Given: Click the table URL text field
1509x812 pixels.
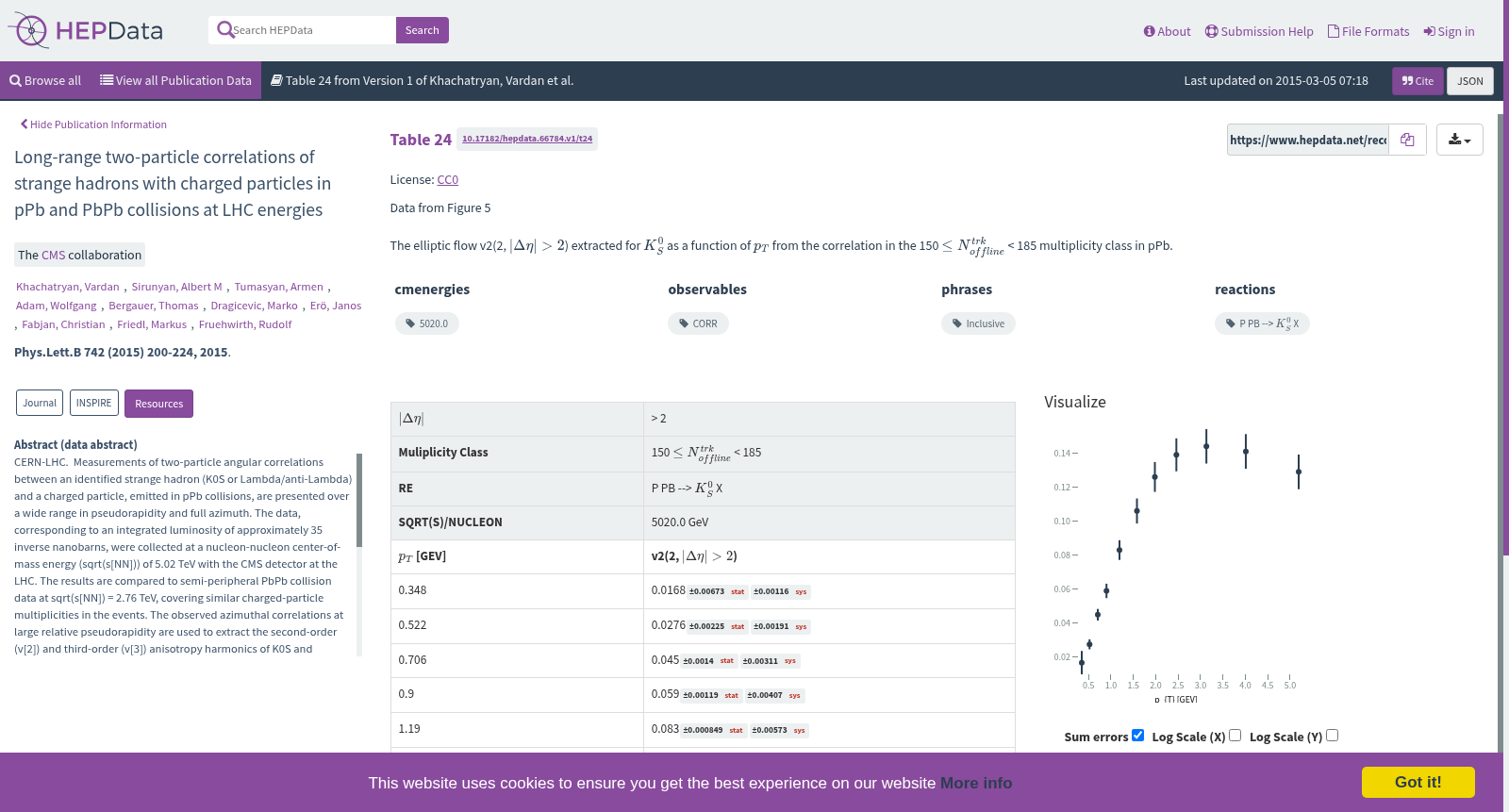Looking at the screenshot, I should (x=1308, y=140).
